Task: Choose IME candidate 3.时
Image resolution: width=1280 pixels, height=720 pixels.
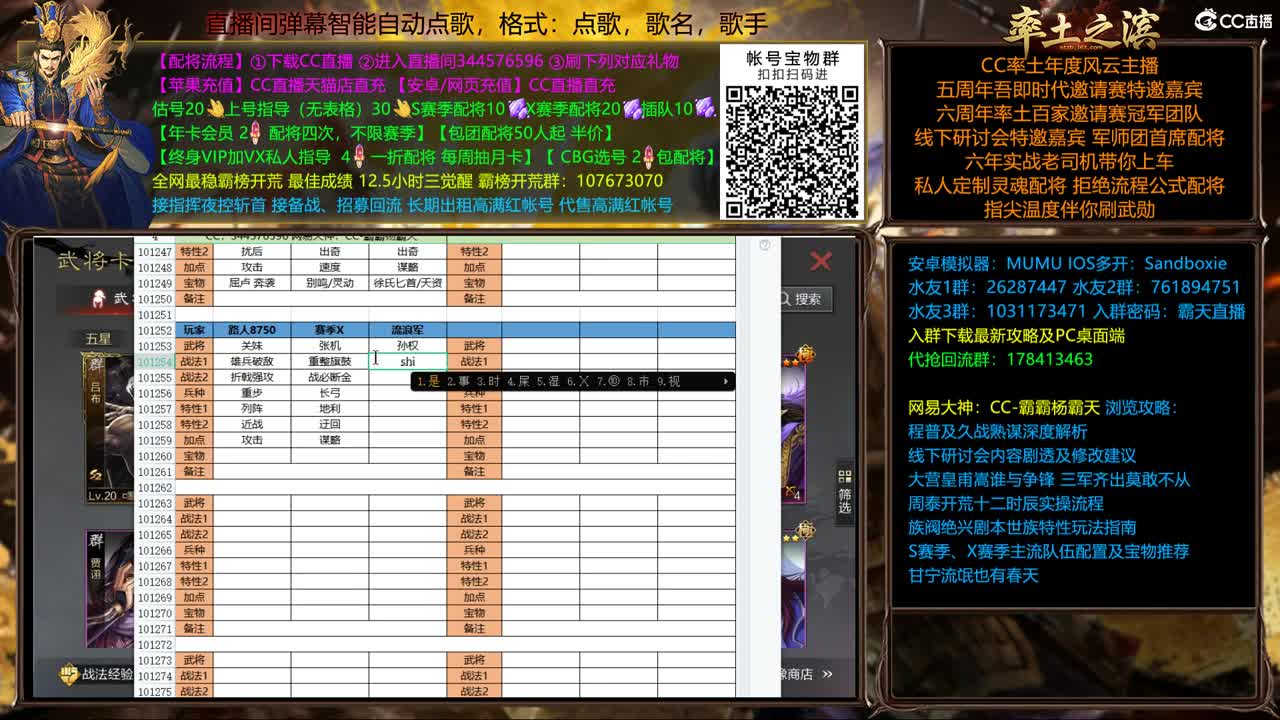Action: point(488,381)
